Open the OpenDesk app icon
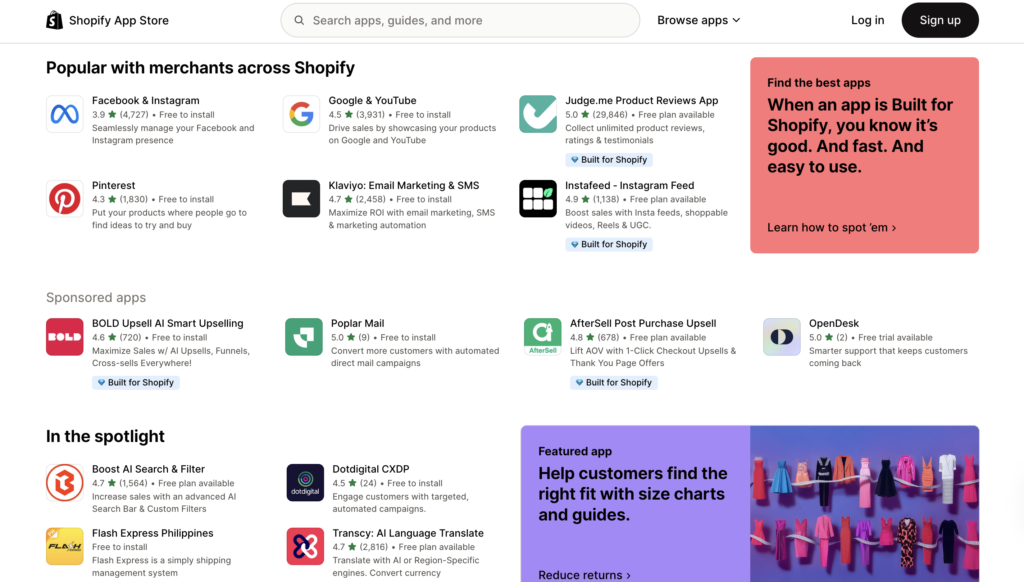 pos(782,337)
